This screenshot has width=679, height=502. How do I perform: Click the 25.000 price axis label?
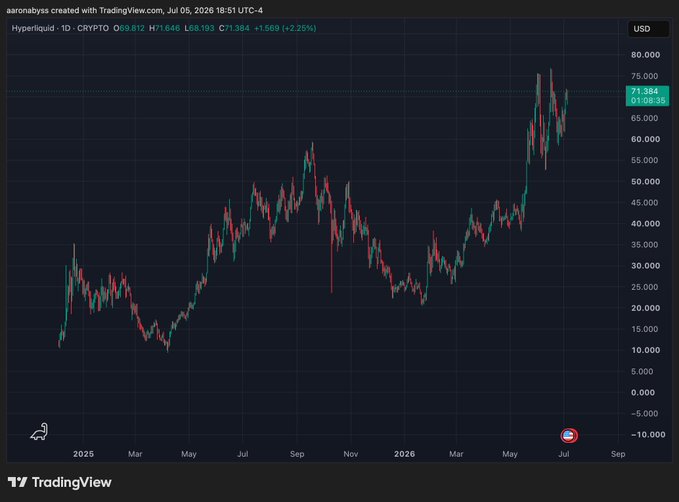click(x=645, y=287)
